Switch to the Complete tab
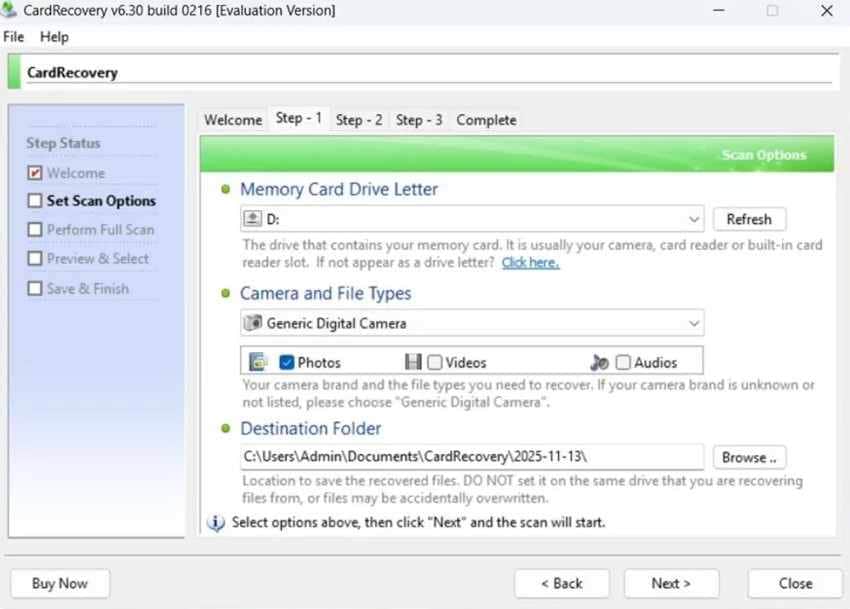The height and width of the screenshot is (609, 850). point(486,120)
